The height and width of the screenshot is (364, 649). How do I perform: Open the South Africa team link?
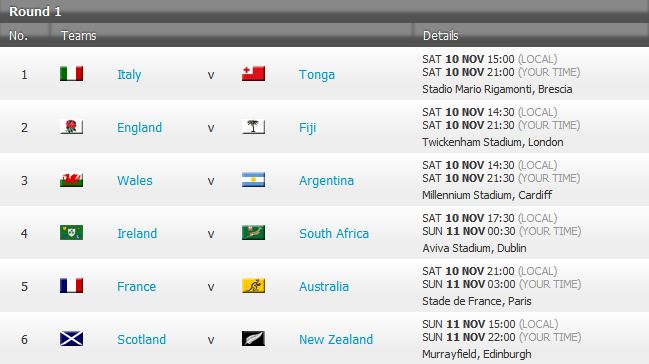click(x=334, y=234)
